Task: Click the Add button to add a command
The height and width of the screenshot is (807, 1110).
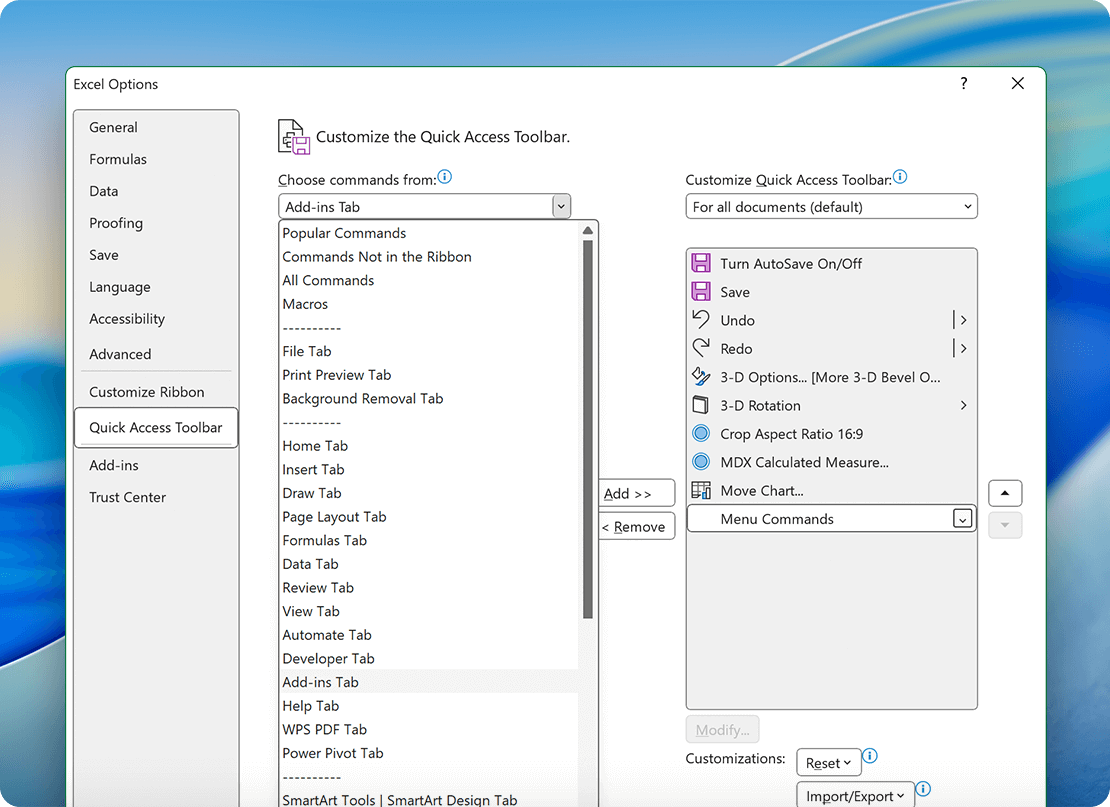Action: point(636,492)
